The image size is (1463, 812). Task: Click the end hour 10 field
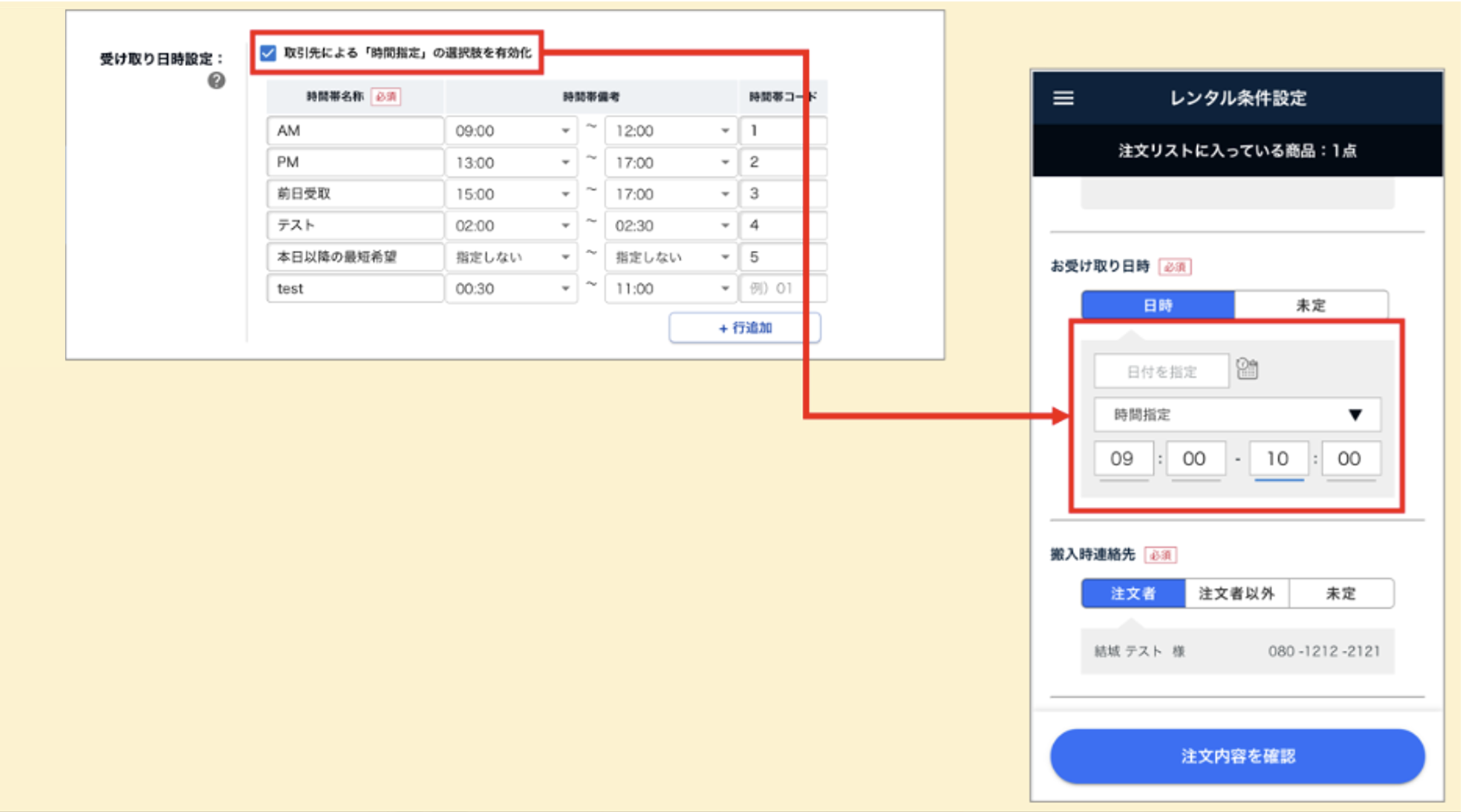tap(1277, 459)
